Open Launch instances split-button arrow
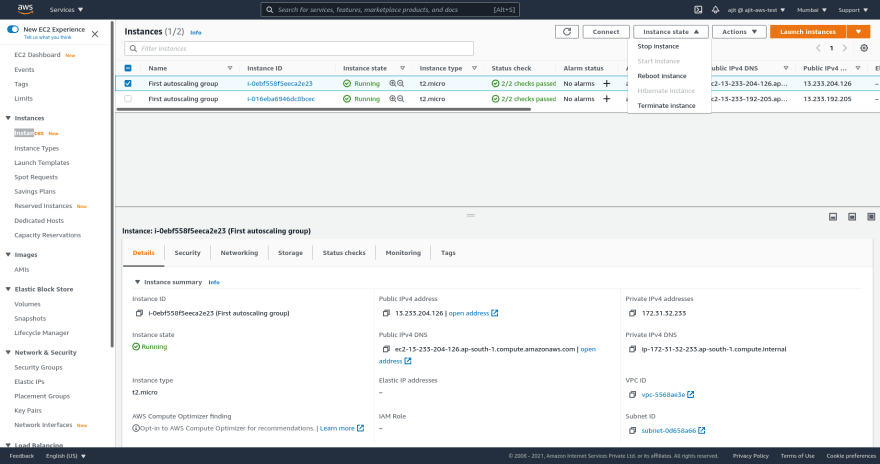This screenshot has width=880, height=464. pos(858,32)
